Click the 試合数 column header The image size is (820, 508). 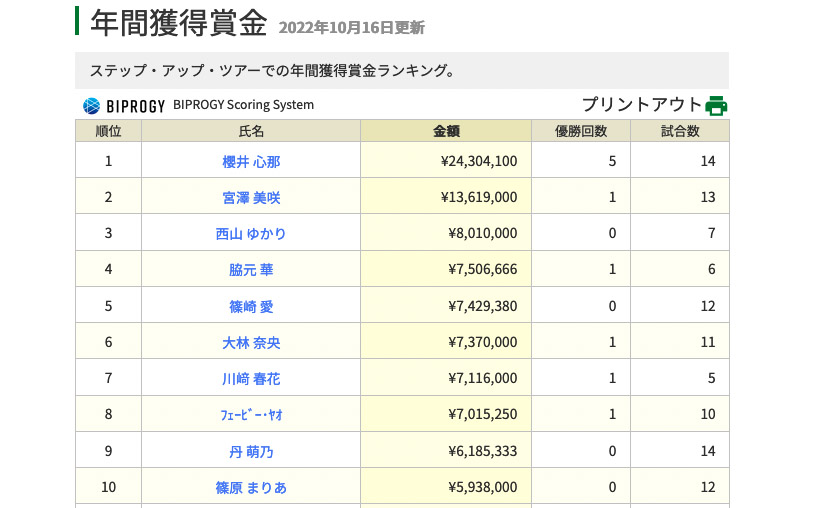click(x=680, y=131)
